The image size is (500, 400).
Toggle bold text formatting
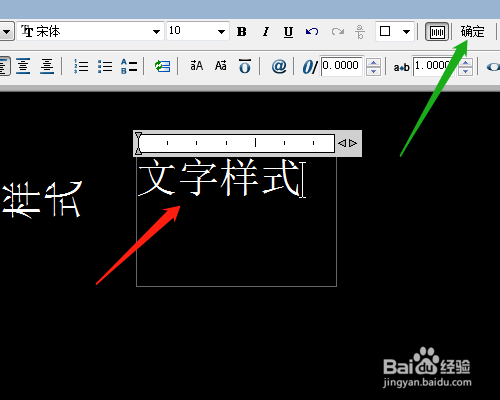tap(242, 32)
